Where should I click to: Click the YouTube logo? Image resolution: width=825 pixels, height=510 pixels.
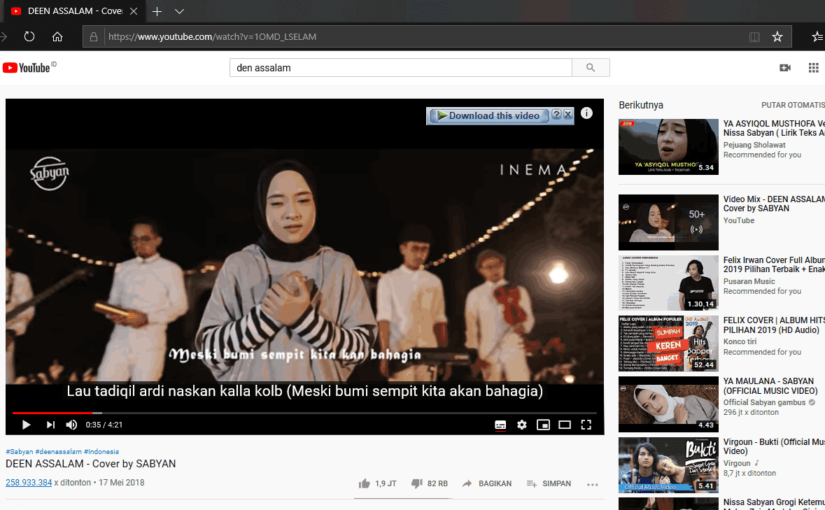coord(29,67)
